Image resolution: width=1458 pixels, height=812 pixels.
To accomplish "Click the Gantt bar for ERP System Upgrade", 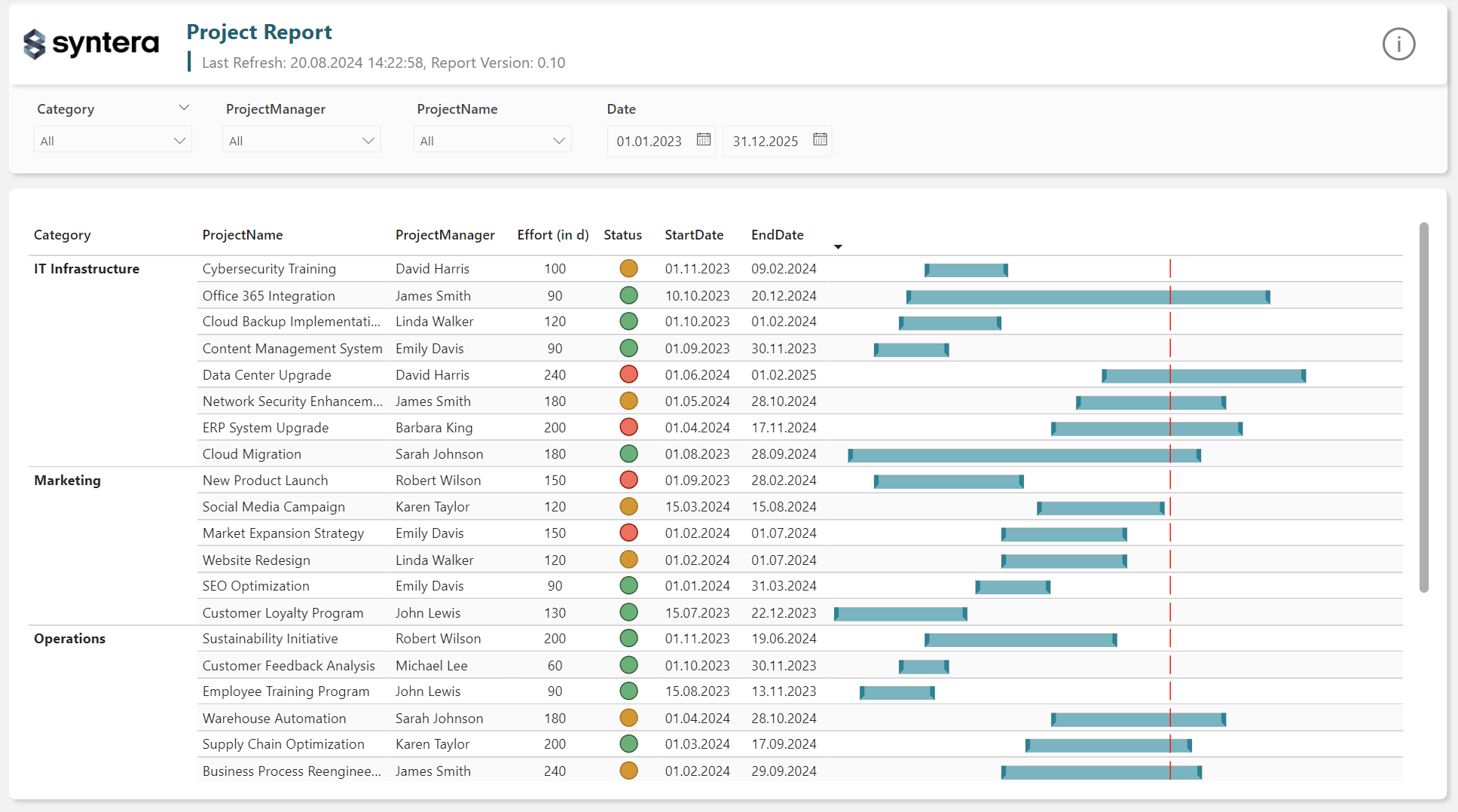I will (1147, 428).
